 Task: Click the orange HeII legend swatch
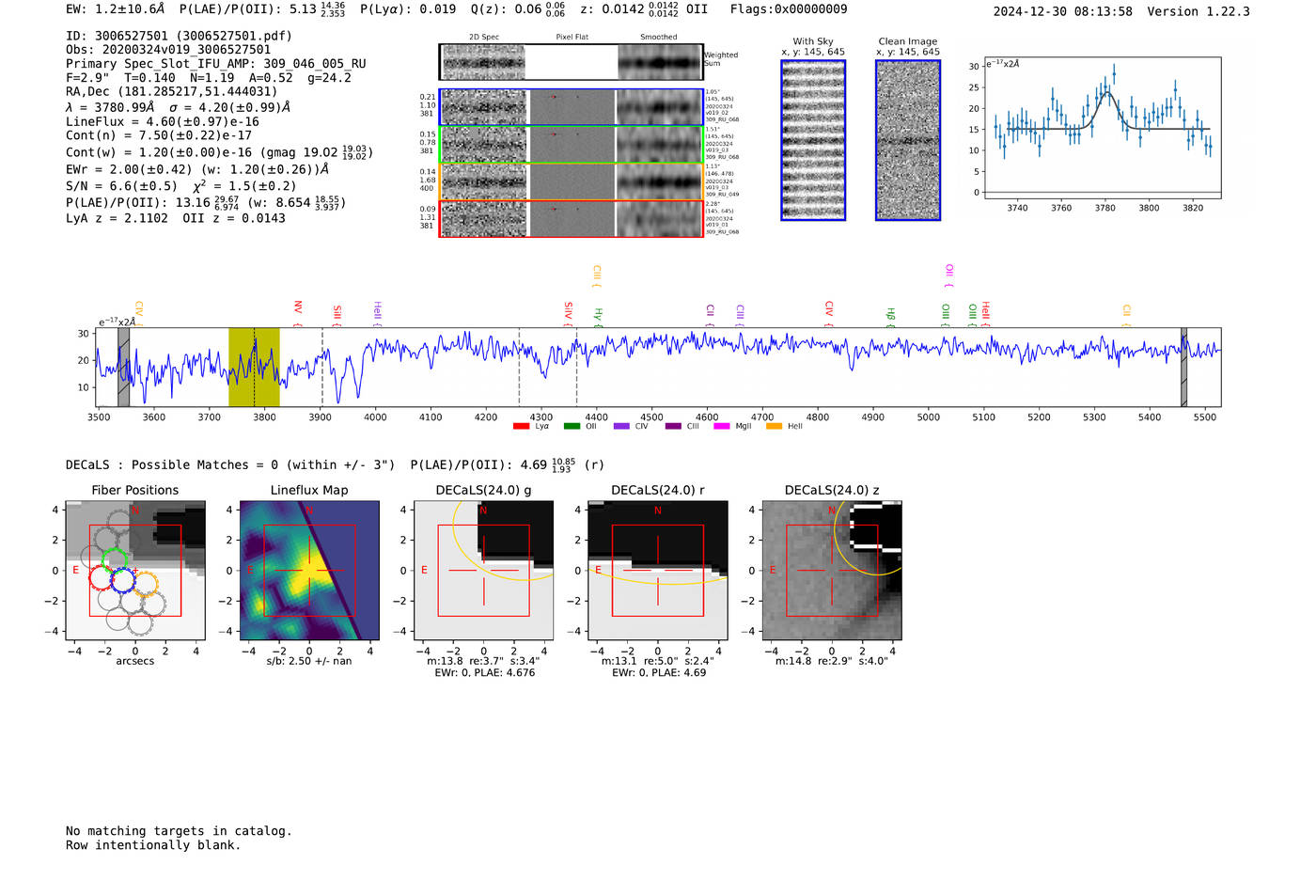click(774, 426)
